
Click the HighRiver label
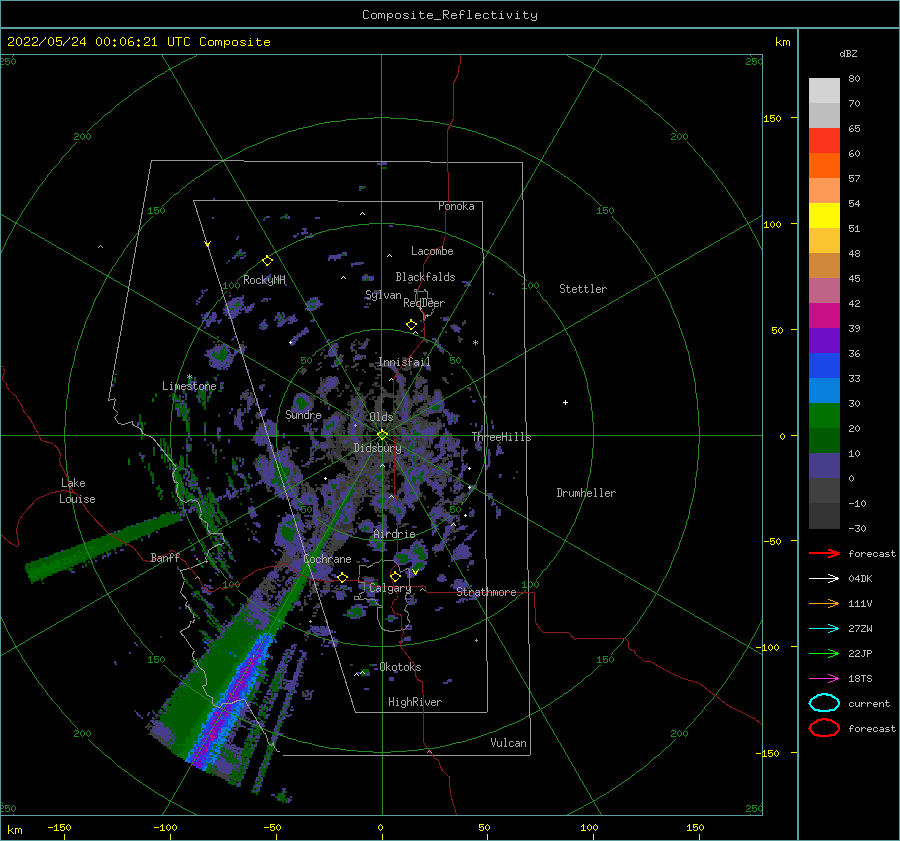[x=415, y=702]
